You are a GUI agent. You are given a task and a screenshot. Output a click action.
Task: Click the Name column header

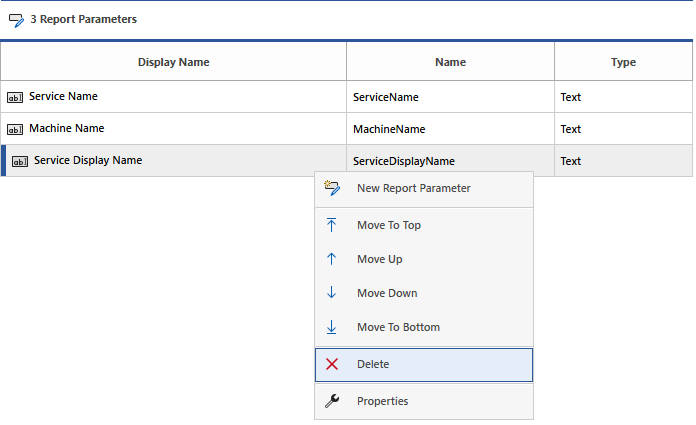(x=450, y=62)
